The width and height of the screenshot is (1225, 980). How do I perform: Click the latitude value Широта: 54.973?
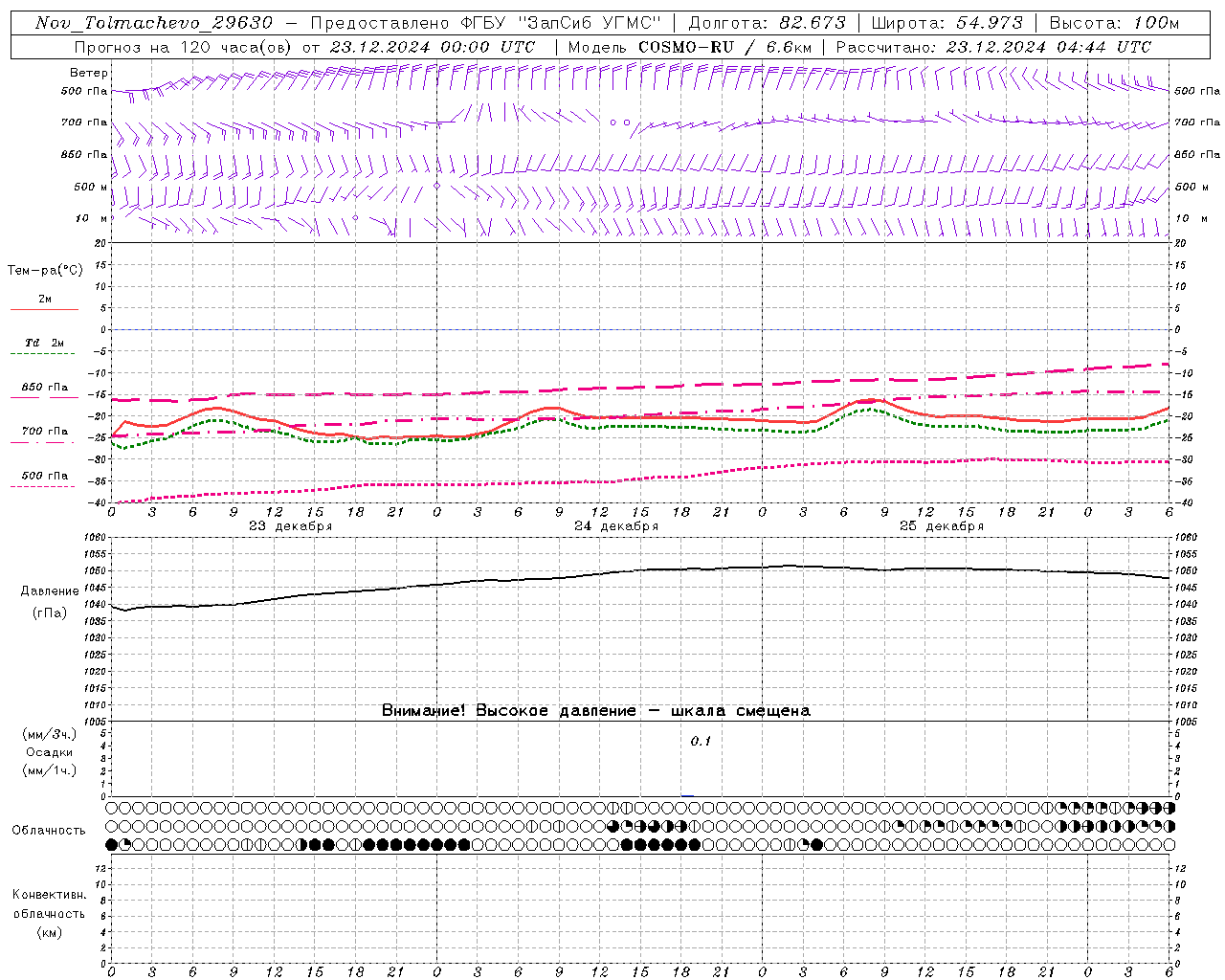tap(947, 23)
